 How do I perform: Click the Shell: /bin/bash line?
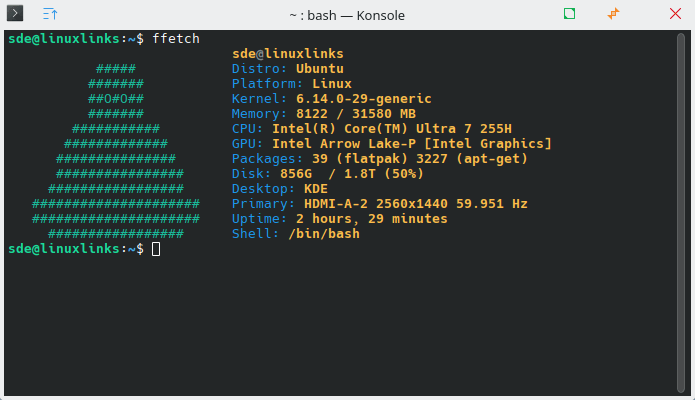(x=296, y=234)
